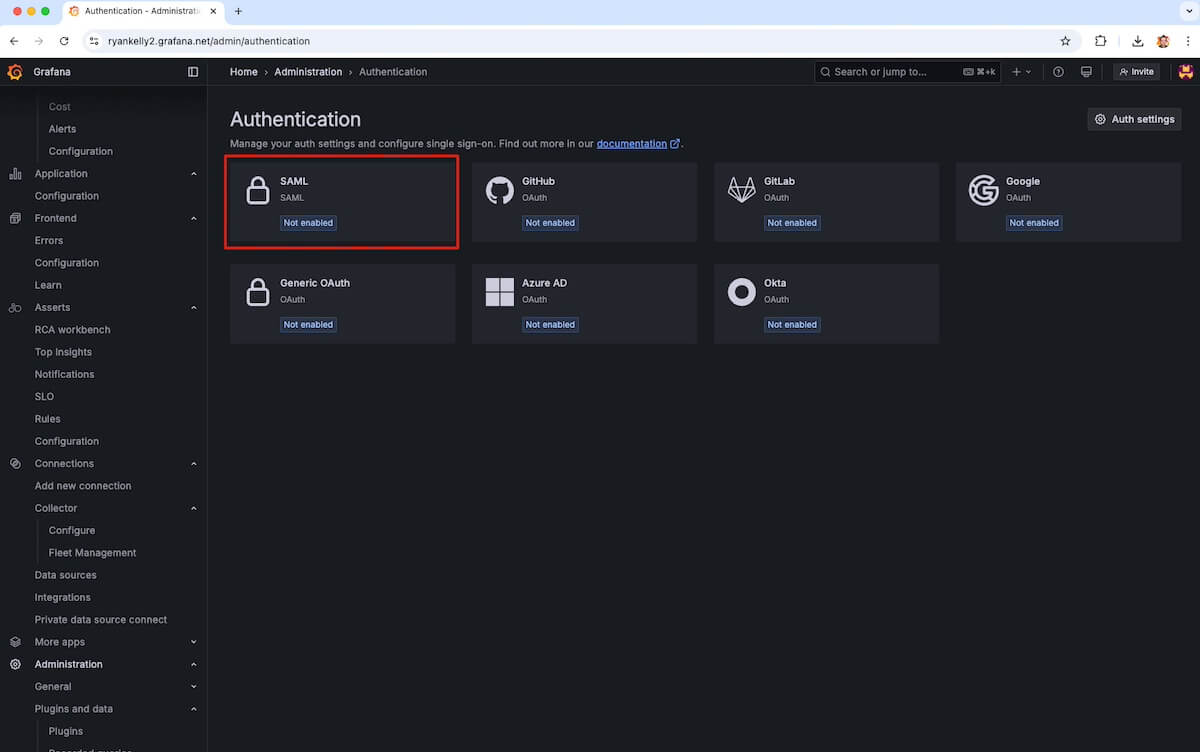
Task: Open the documentation link
Action: 638,144
